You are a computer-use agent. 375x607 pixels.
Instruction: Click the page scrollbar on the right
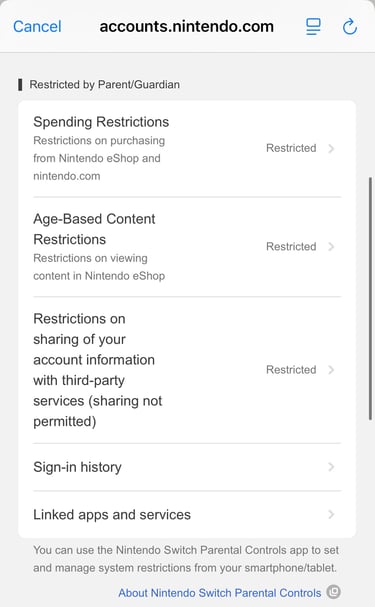pyautogui.click(x=370, y=298)
